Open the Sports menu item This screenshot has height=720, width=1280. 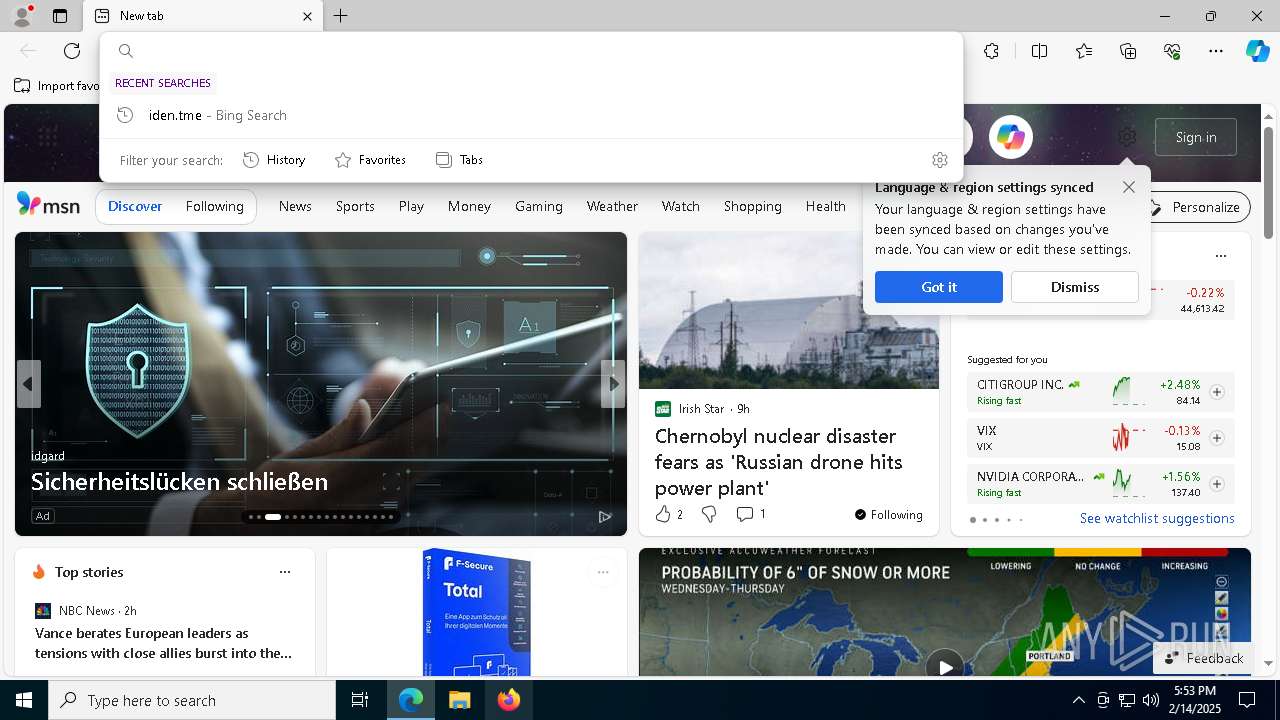pos(355,206)
